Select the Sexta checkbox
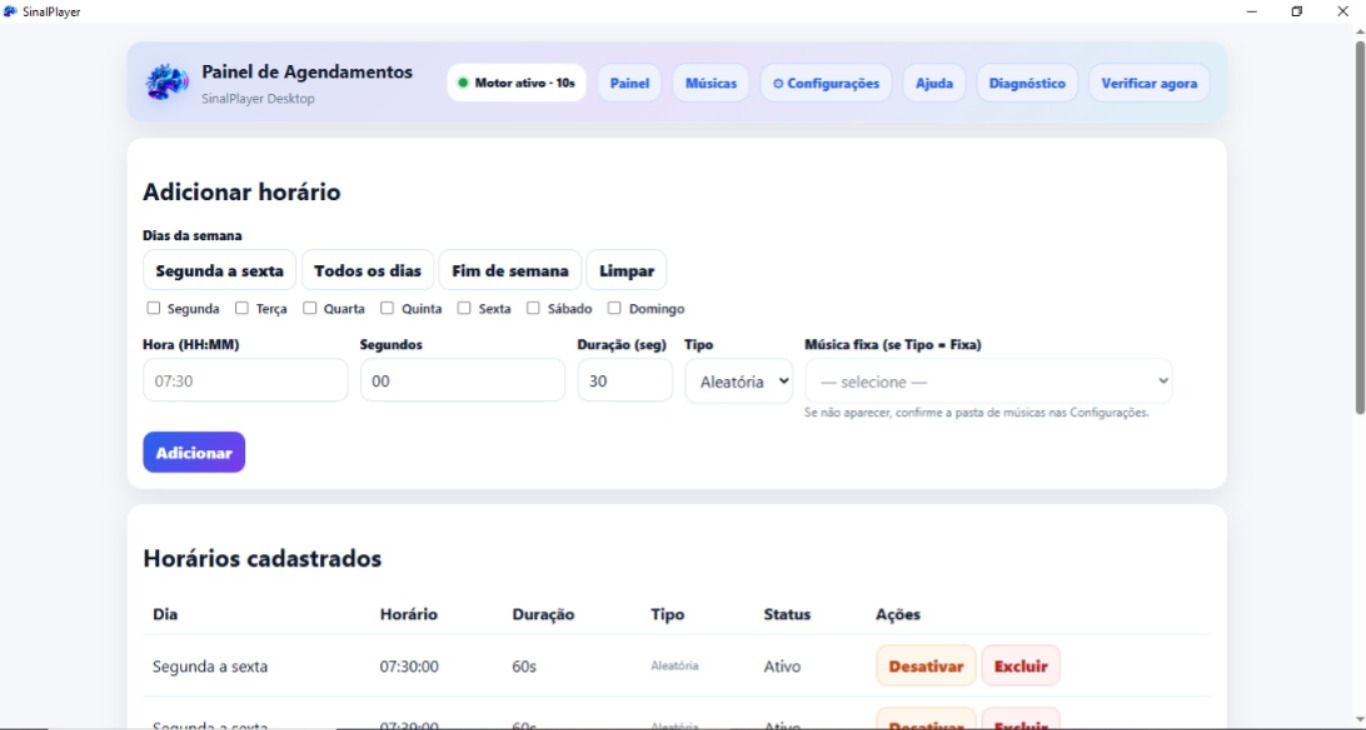 point(464,308)
